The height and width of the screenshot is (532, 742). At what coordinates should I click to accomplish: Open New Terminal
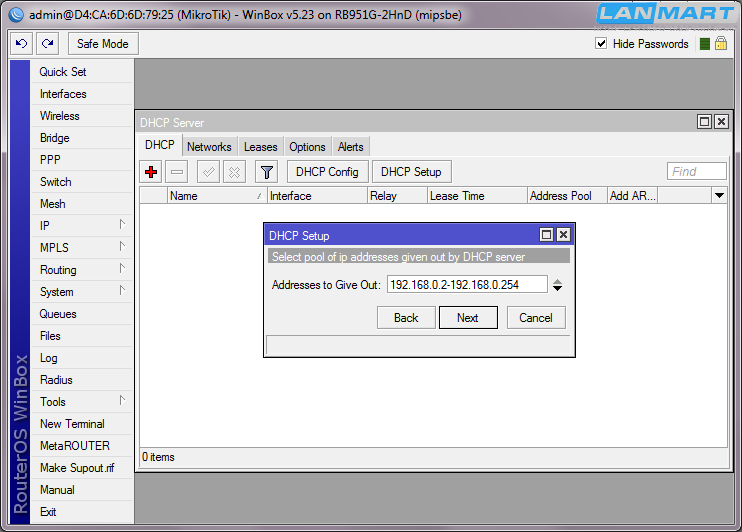point(81,424)
